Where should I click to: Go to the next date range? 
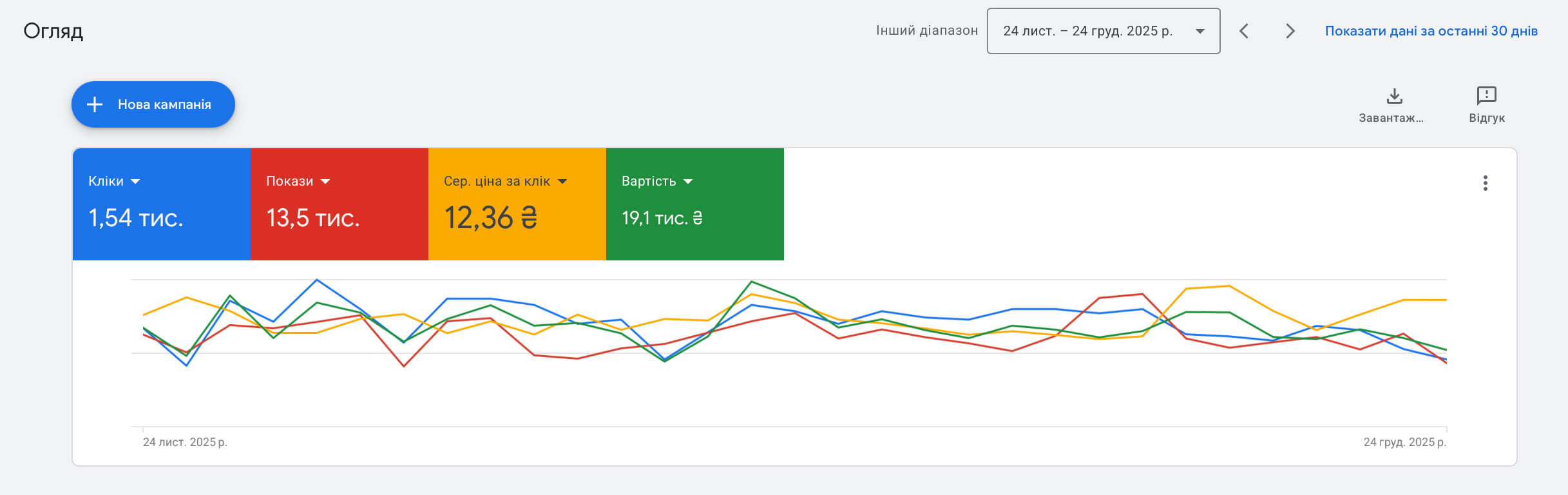pos(1290,31)
